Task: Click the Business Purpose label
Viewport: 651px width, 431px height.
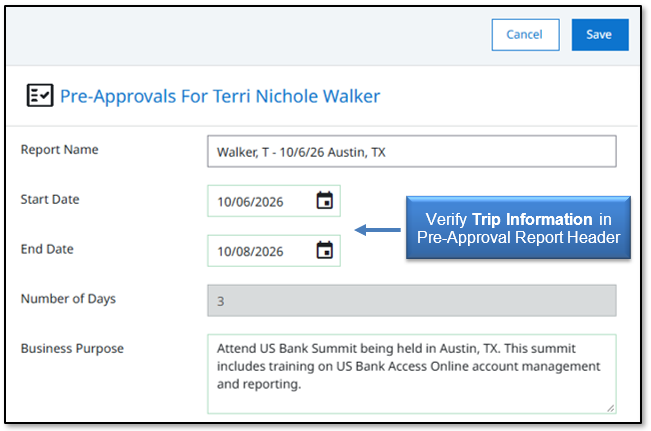Action: pos(72,349)
